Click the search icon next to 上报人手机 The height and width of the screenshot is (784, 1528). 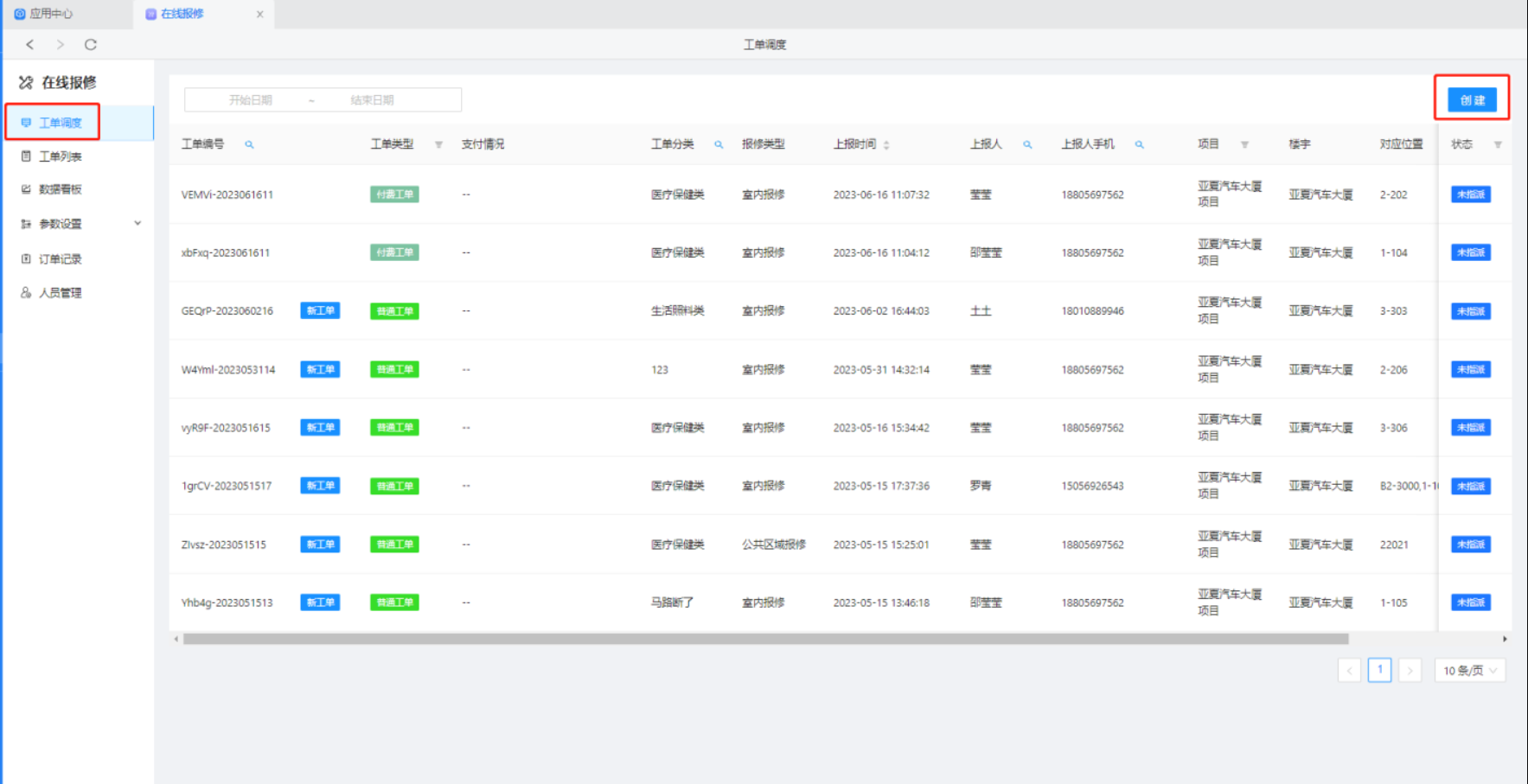click(1139, 144)
